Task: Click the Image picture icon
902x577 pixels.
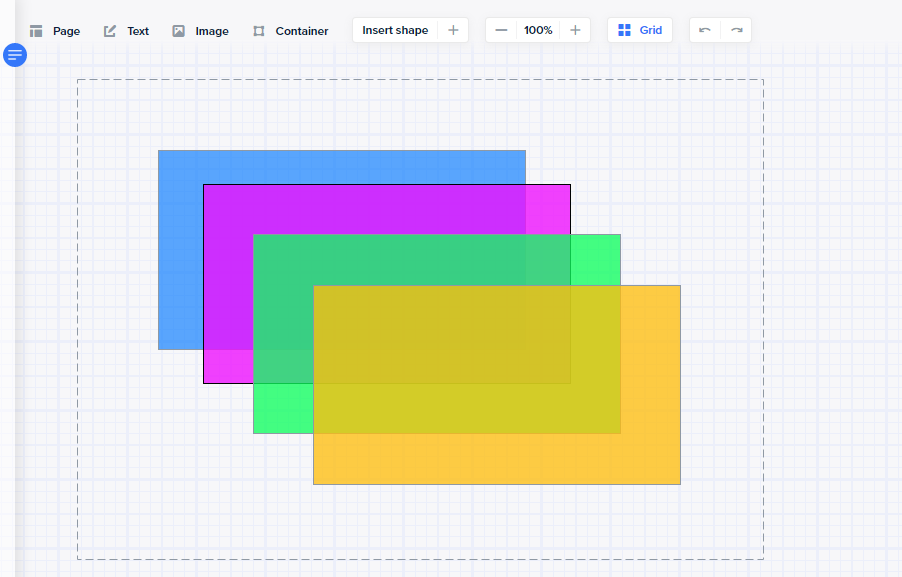Action: (x=179, y=31)
